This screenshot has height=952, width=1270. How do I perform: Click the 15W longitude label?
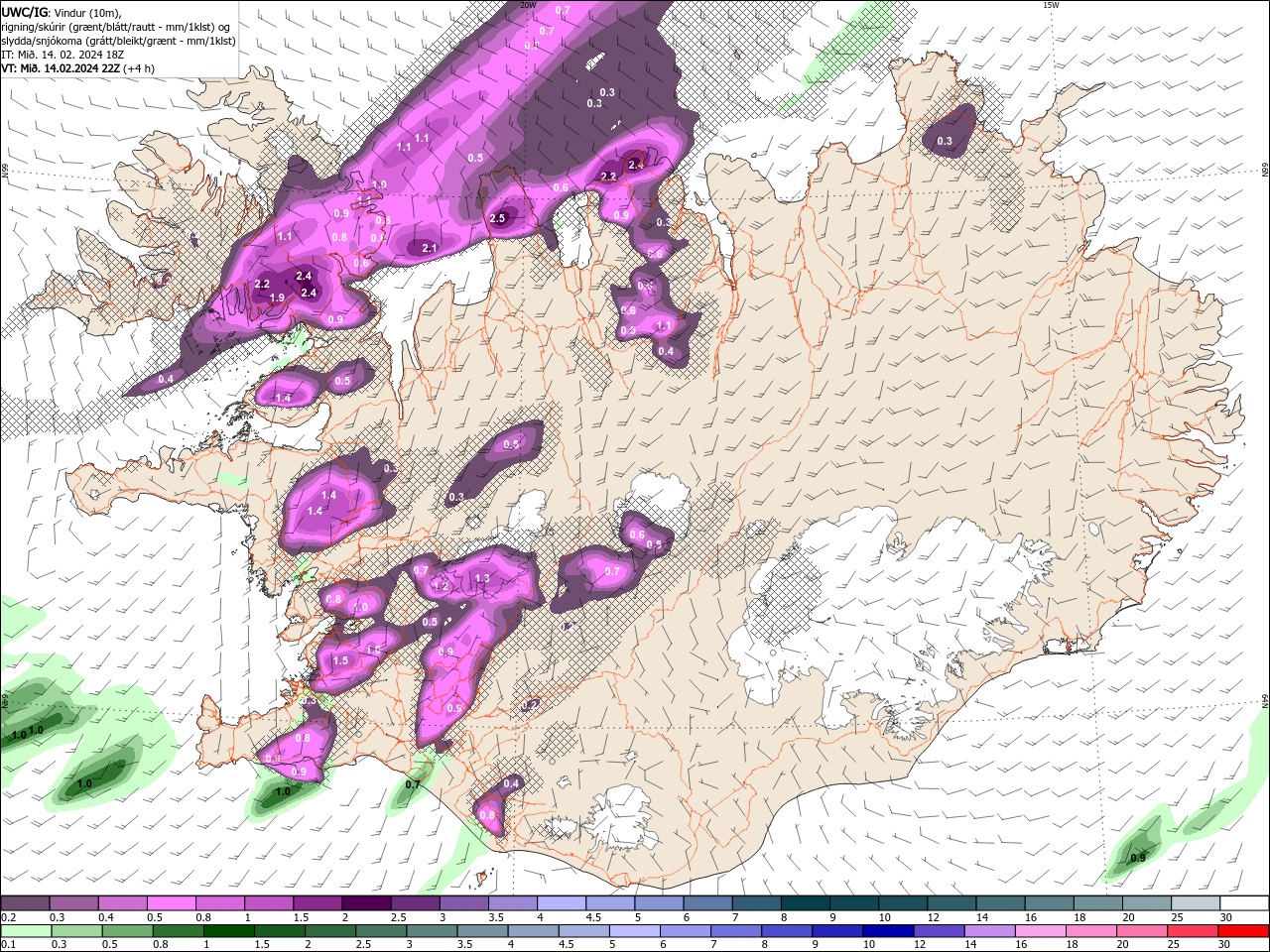(1051, 5)
